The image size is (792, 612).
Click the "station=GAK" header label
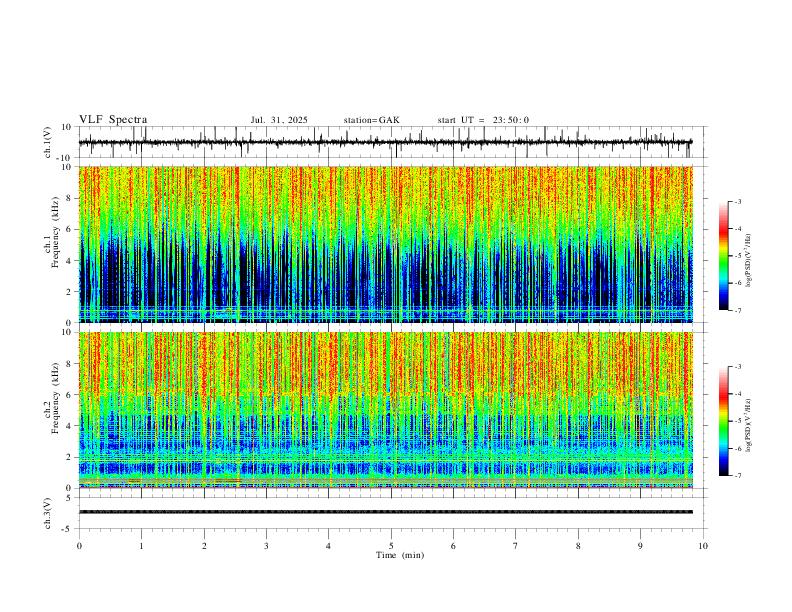click(371, 120)
